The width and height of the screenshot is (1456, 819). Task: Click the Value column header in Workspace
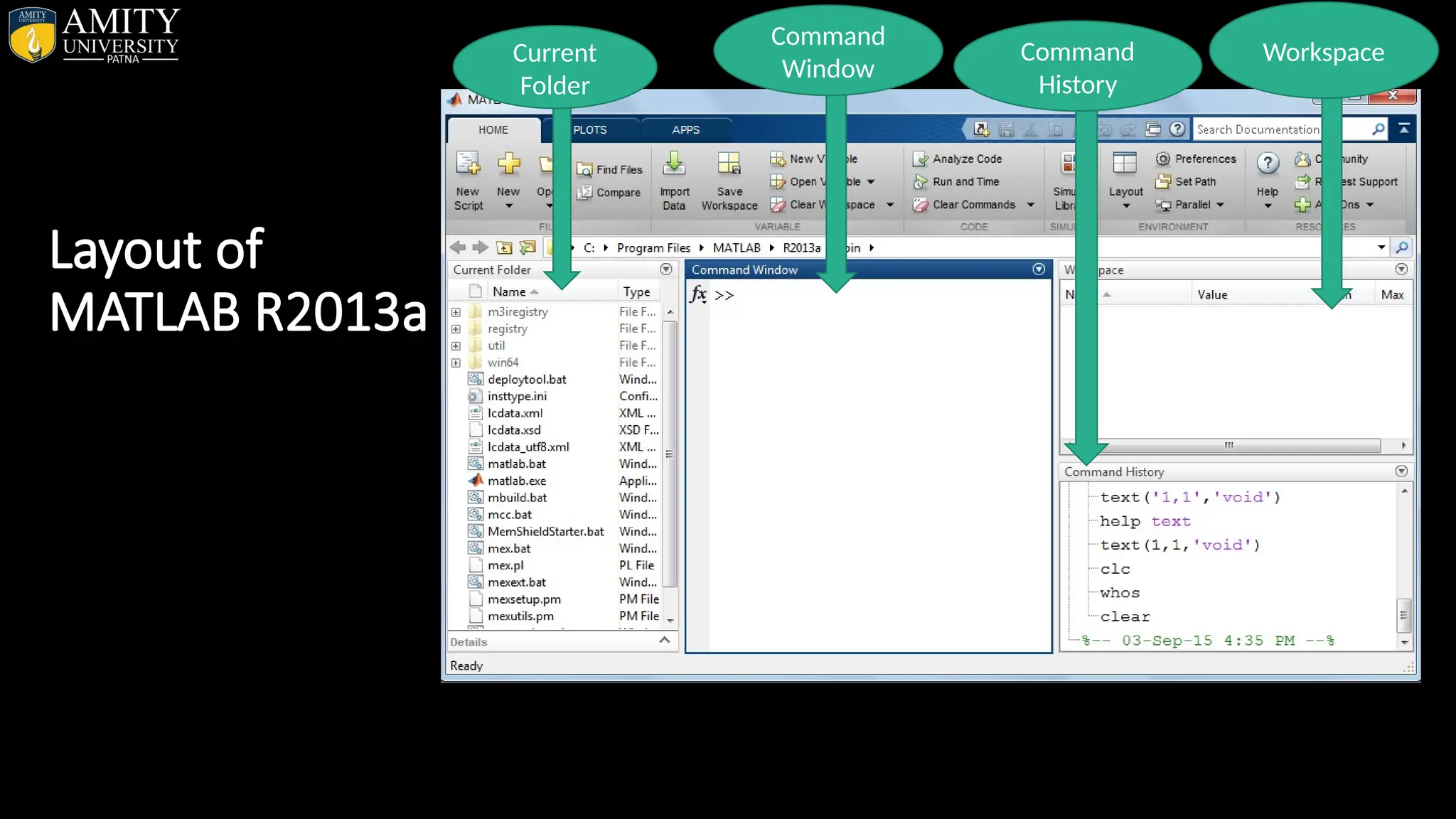[x=1211, y=294]
